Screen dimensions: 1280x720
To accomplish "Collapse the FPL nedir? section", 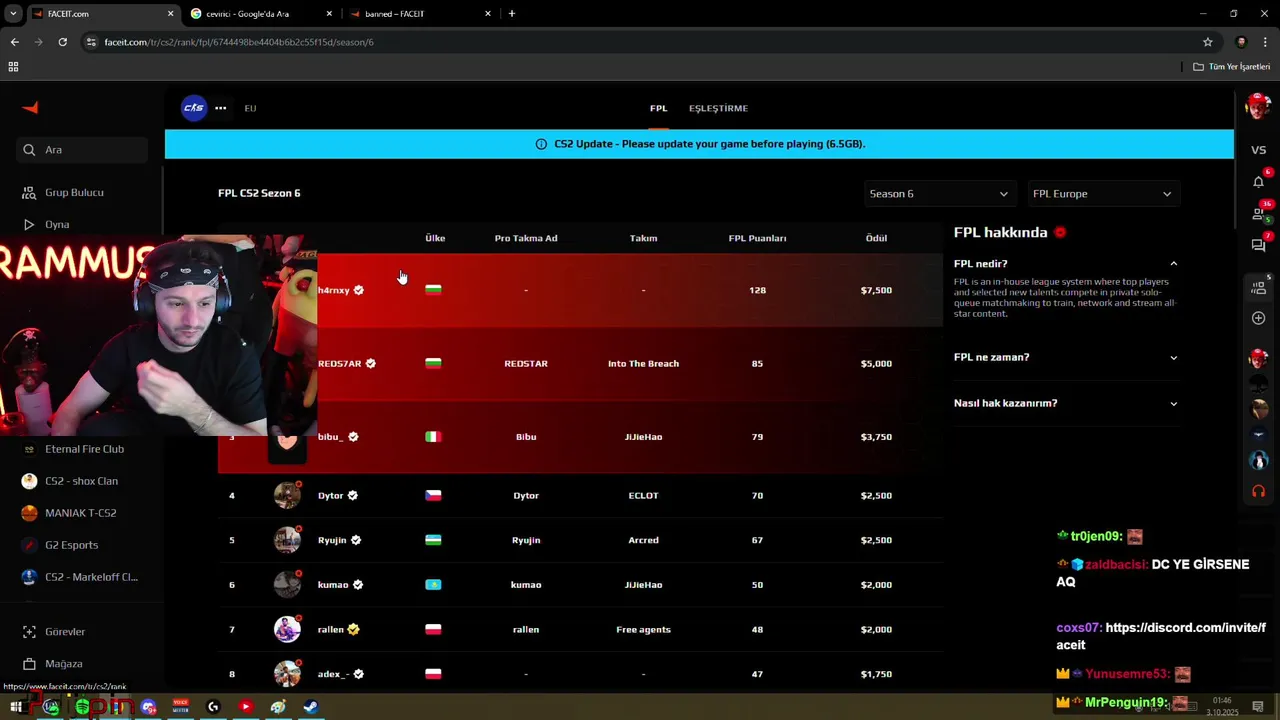I will (1066, 264).
